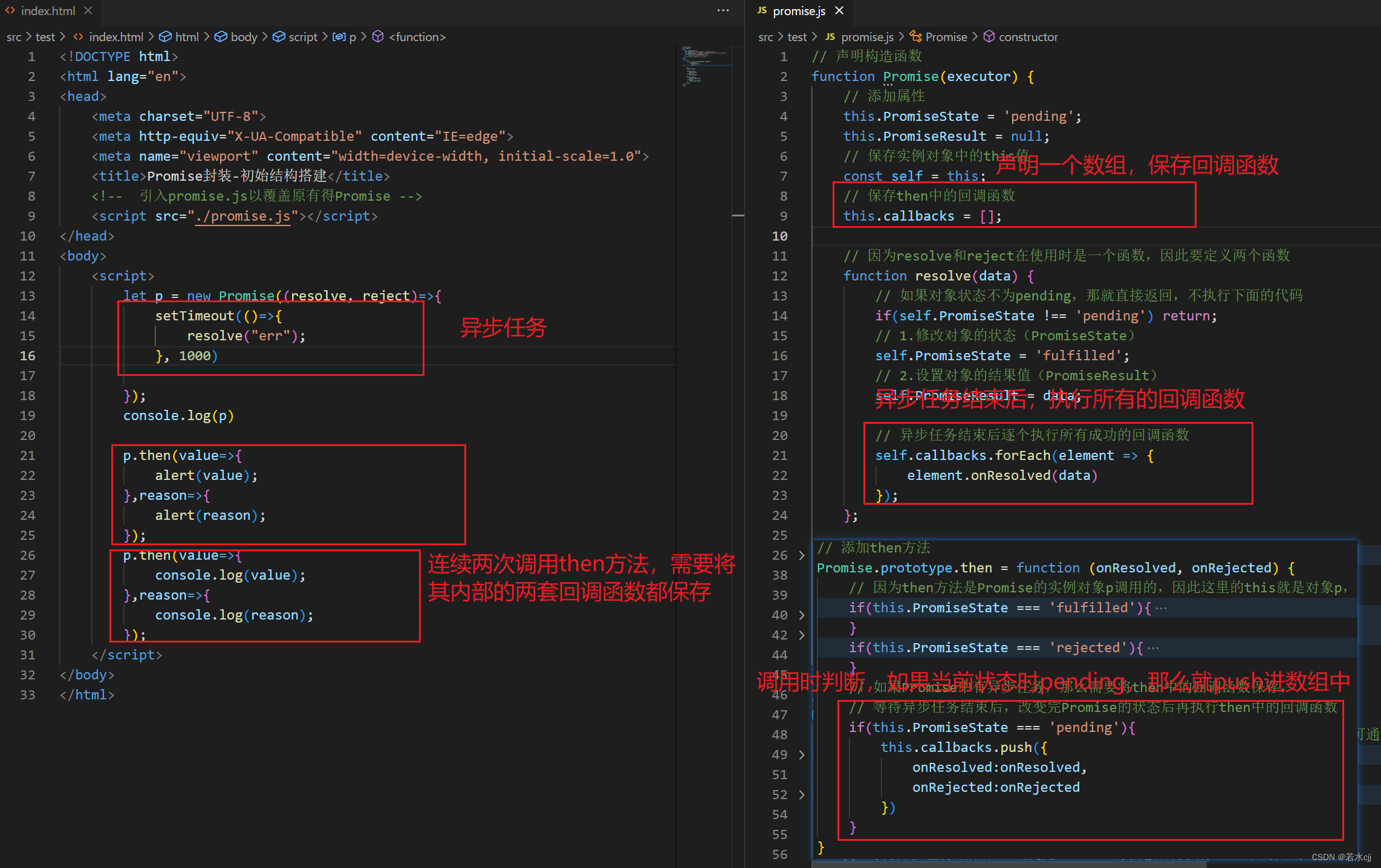The height and width of the screenshot is (868, 1381).
Task: Click 'this.callbacks.push({' in promise.js
Action: click(x=964, y=748)
